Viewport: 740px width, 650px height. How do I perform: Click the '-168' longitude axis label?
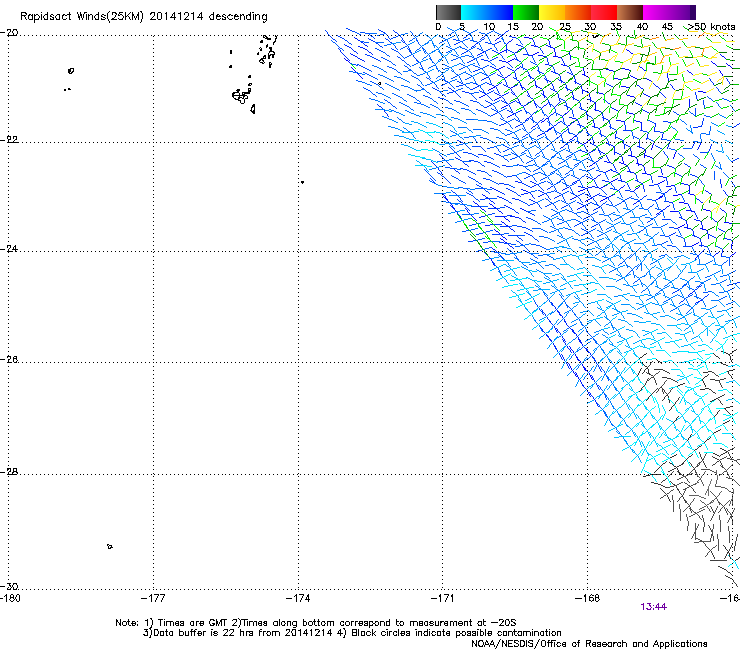(588, 599)
